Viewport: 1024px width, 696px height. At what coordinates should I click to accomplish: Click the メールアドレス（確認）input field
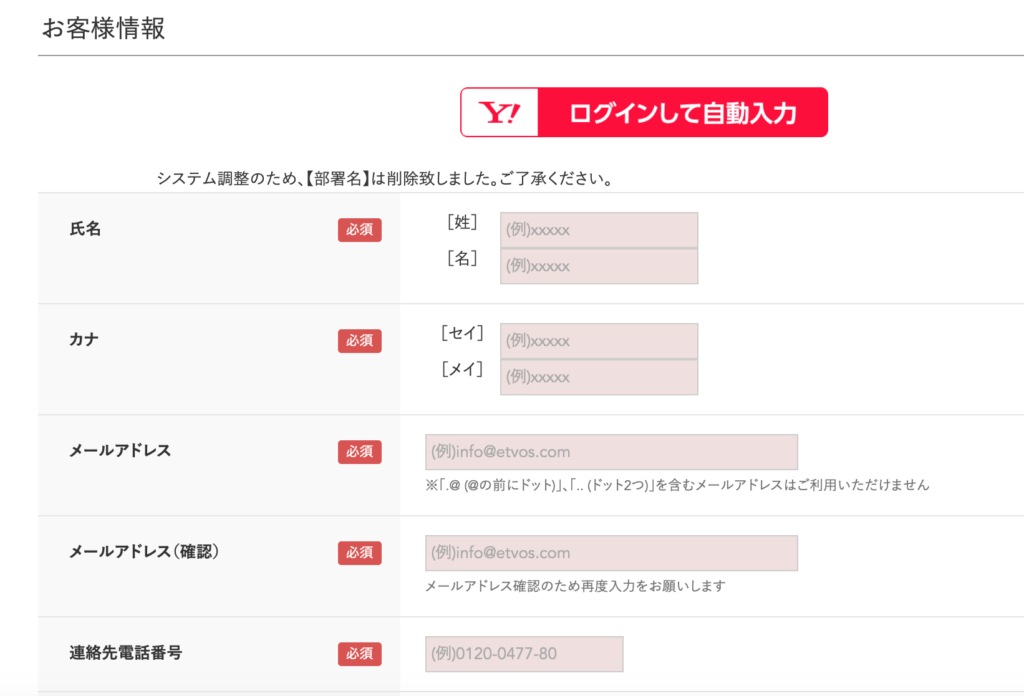[611, 553]
